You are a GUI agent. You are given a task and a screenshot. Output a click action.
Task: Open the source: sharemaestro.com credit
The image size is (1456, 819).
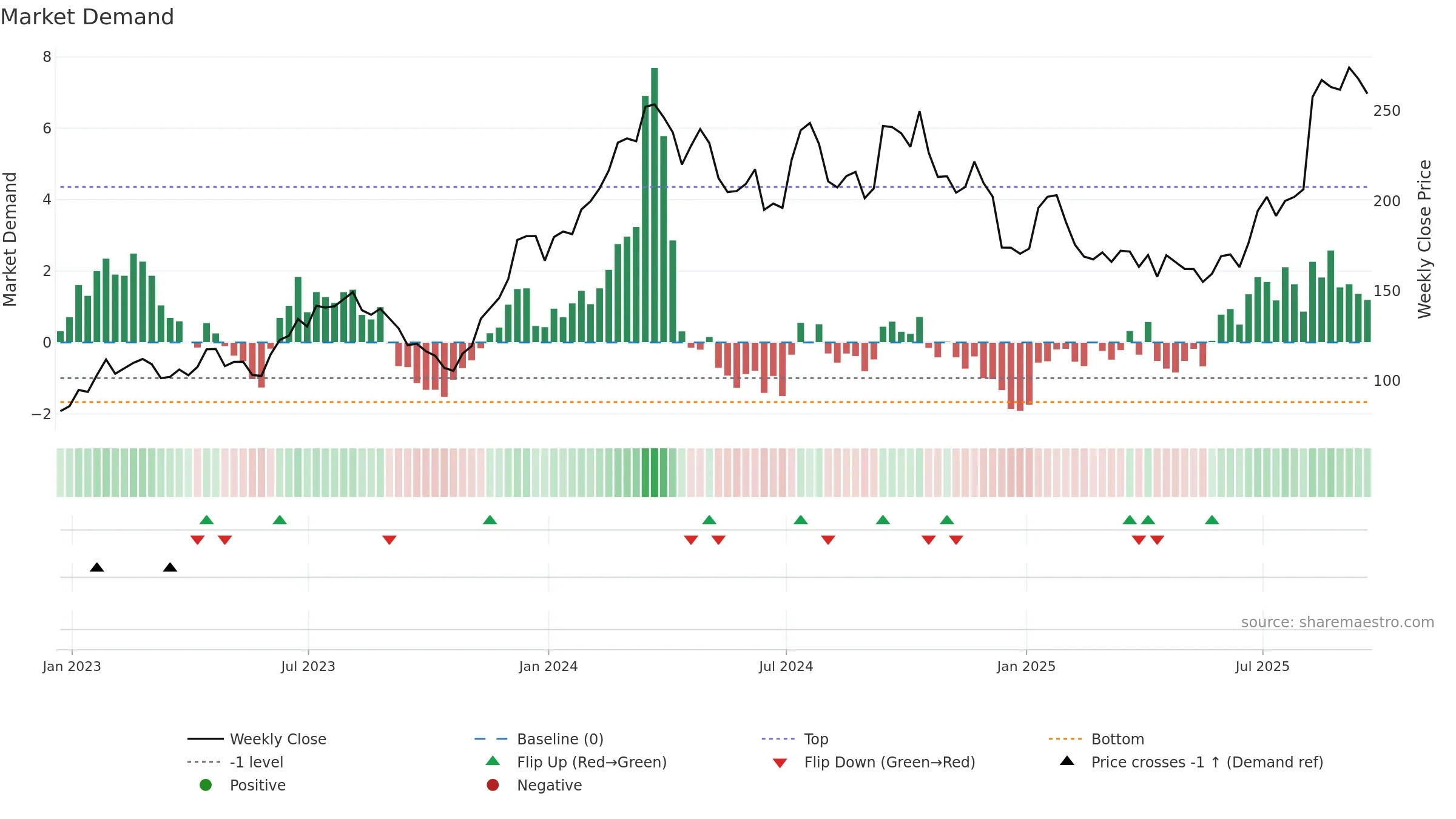pos(1338,622)
